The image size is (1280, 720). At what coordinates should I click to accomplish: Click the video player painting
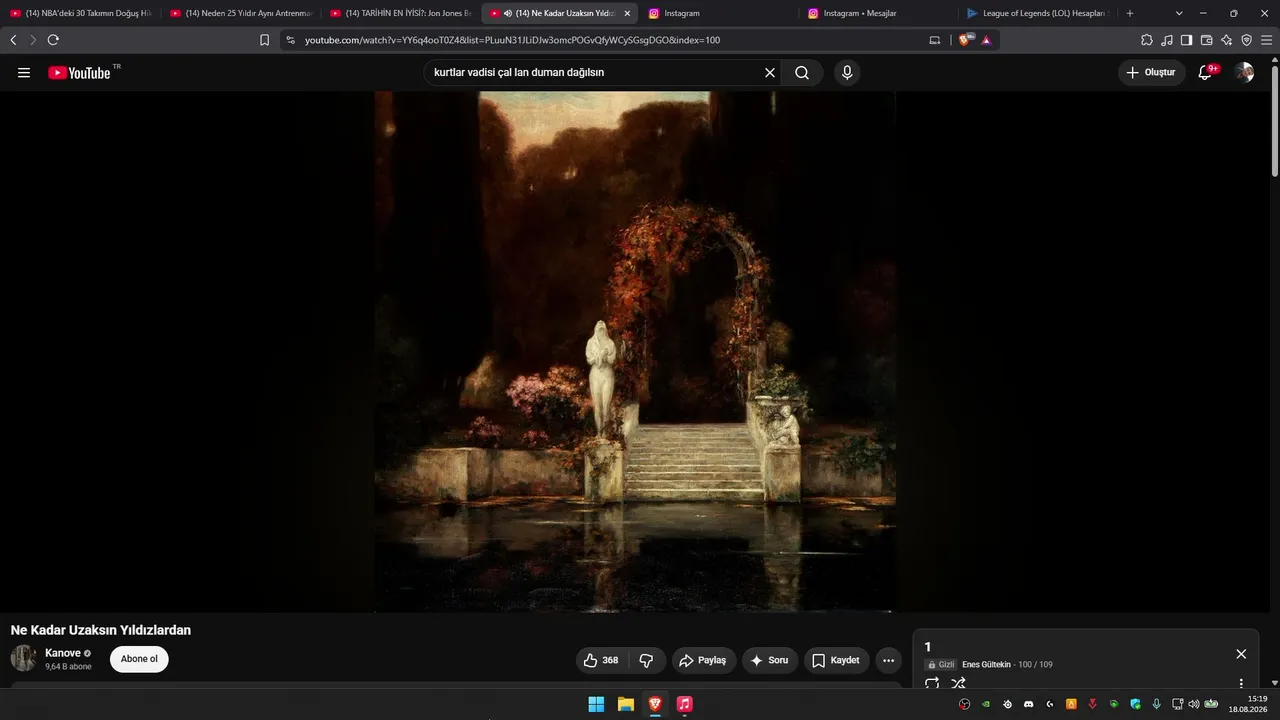(635, 351)
